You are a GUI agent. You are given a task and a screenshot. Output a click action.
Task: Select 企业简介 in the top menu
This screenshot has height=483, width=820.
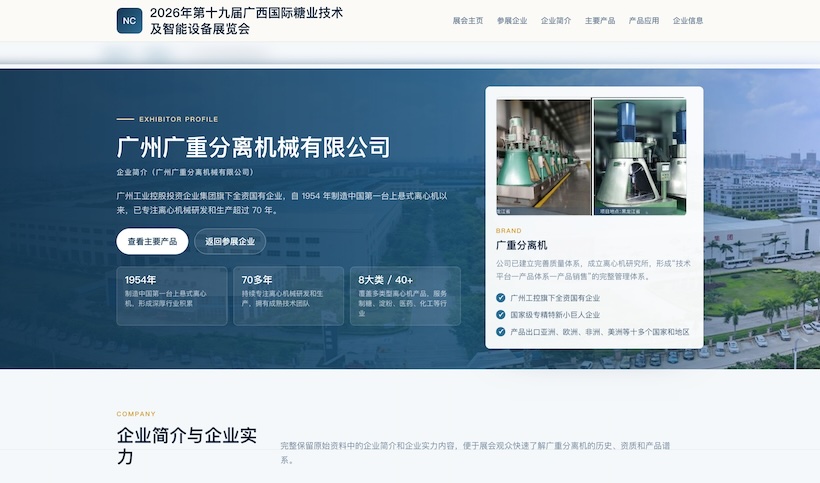coord(555,21)
